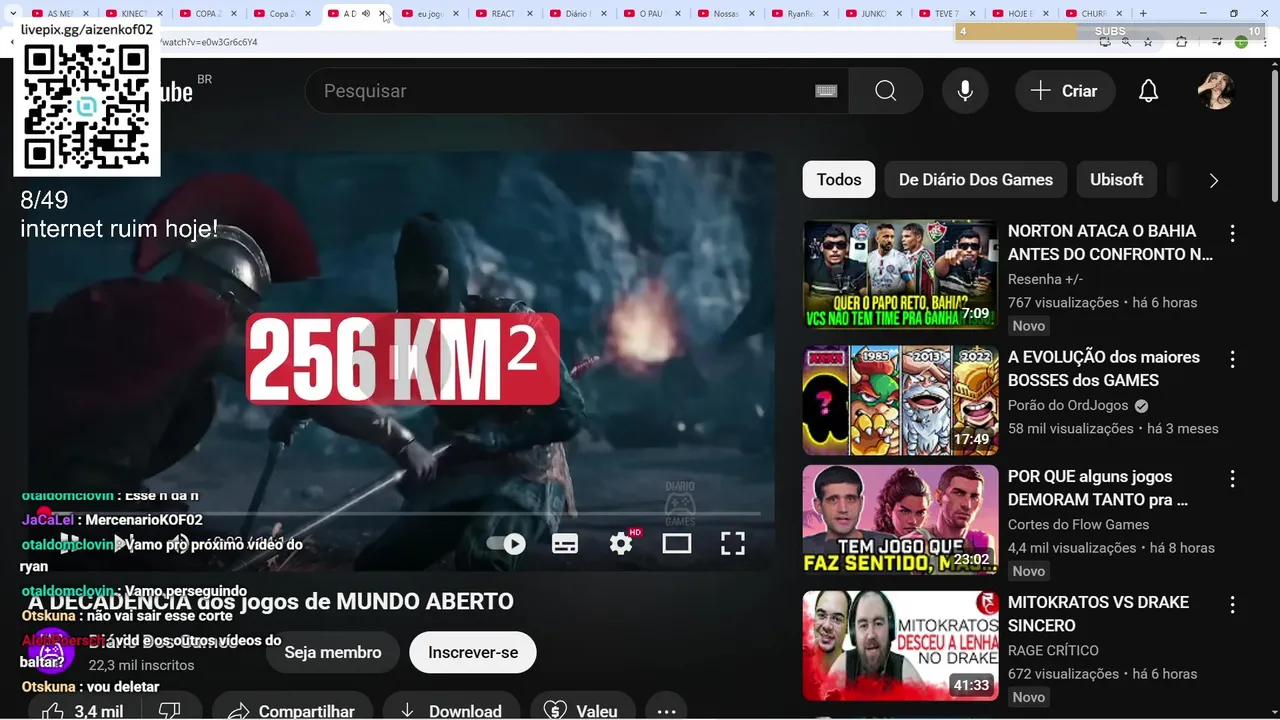Open title POR QUE alguns jogos DEMORAM TANTO

[x=1098, y=488]
